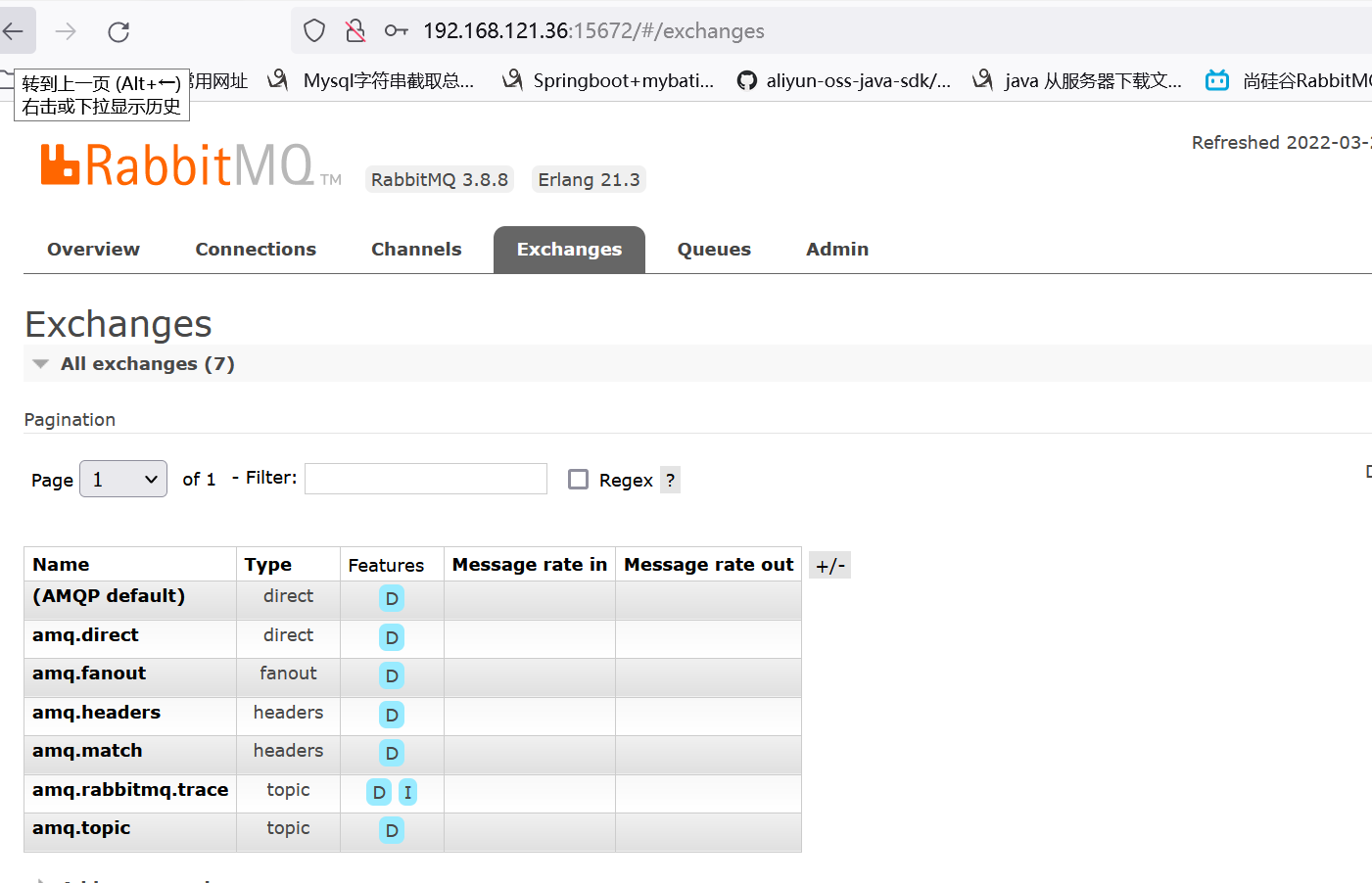Click the Regex help (?) button
Image resolution: width=1372 pixels, height=883 pixels.
670,479
